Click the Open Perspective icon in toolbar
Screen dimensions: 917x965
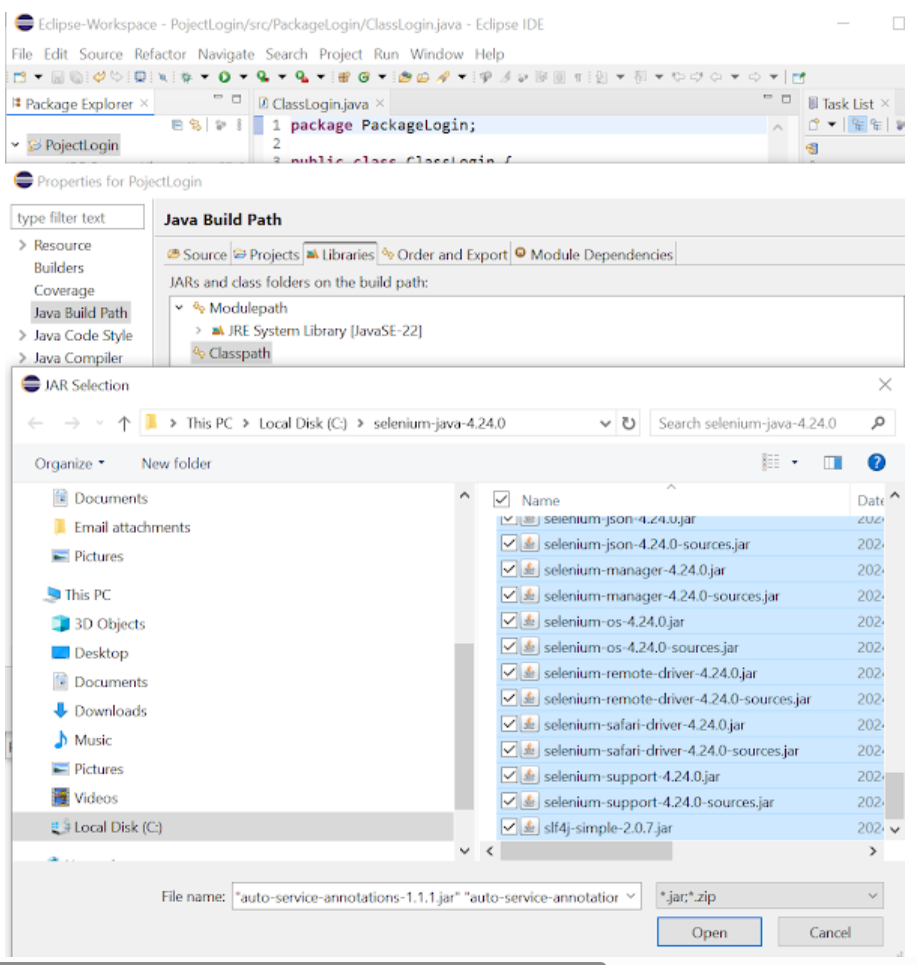(799, 77)
